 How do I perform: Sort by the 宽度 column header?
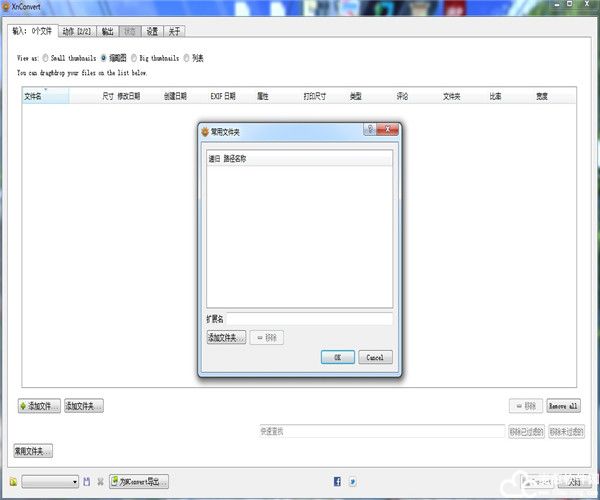[x=542, y=96]
